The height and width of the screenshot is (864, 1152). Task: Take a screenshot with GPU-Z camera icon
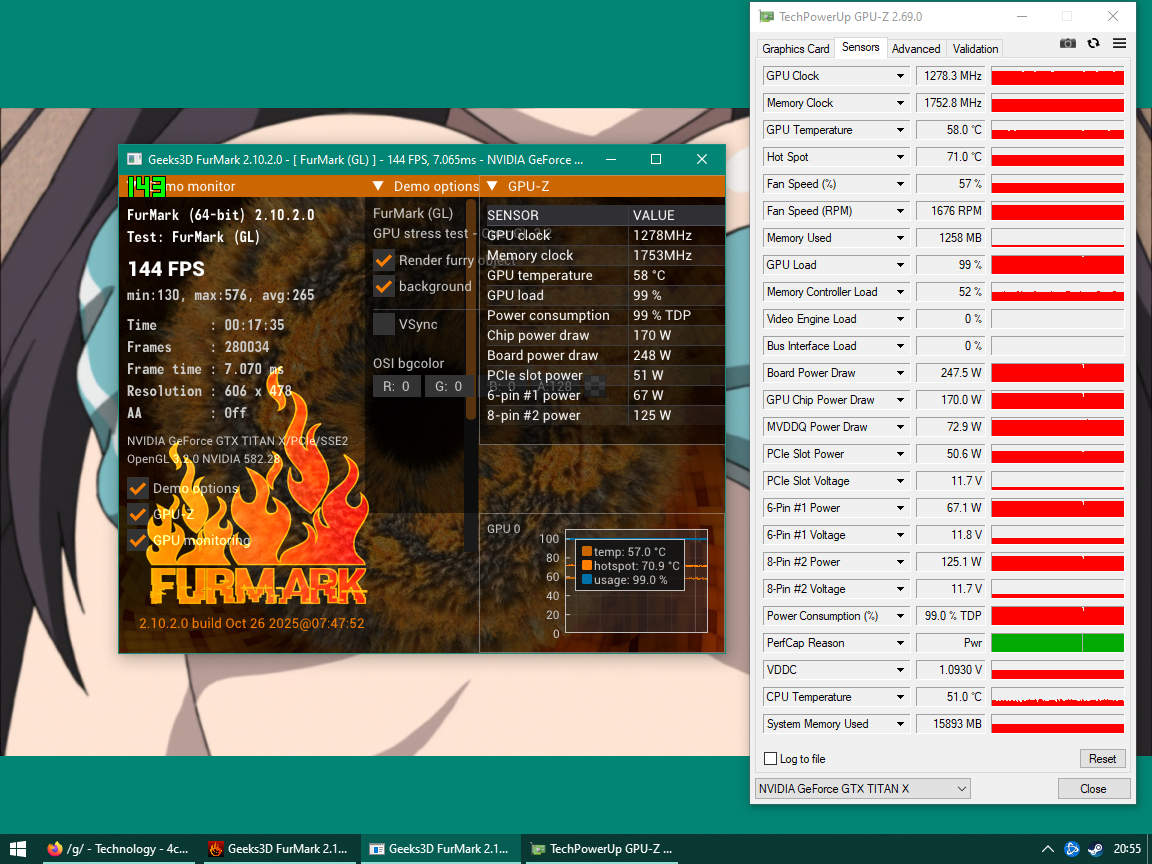1068,43
